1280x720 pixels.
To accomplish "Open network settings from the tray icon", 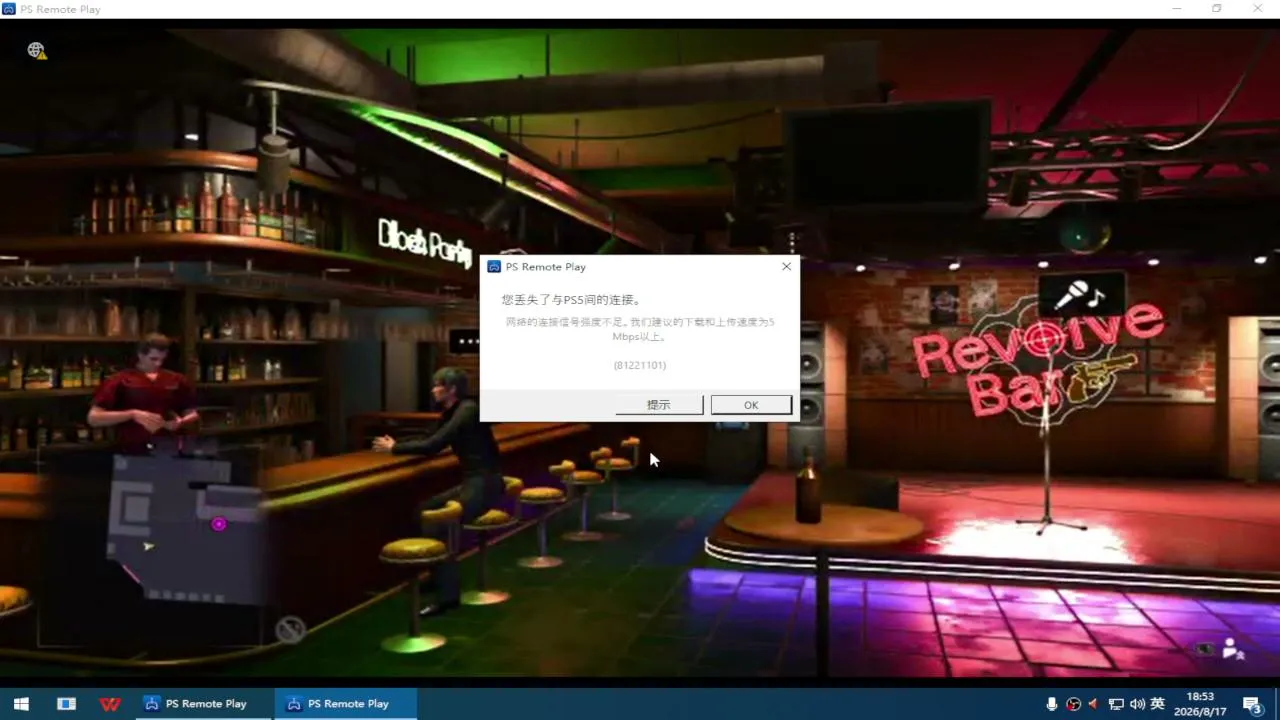I will pyautogui.click(x=1116, y=704).
